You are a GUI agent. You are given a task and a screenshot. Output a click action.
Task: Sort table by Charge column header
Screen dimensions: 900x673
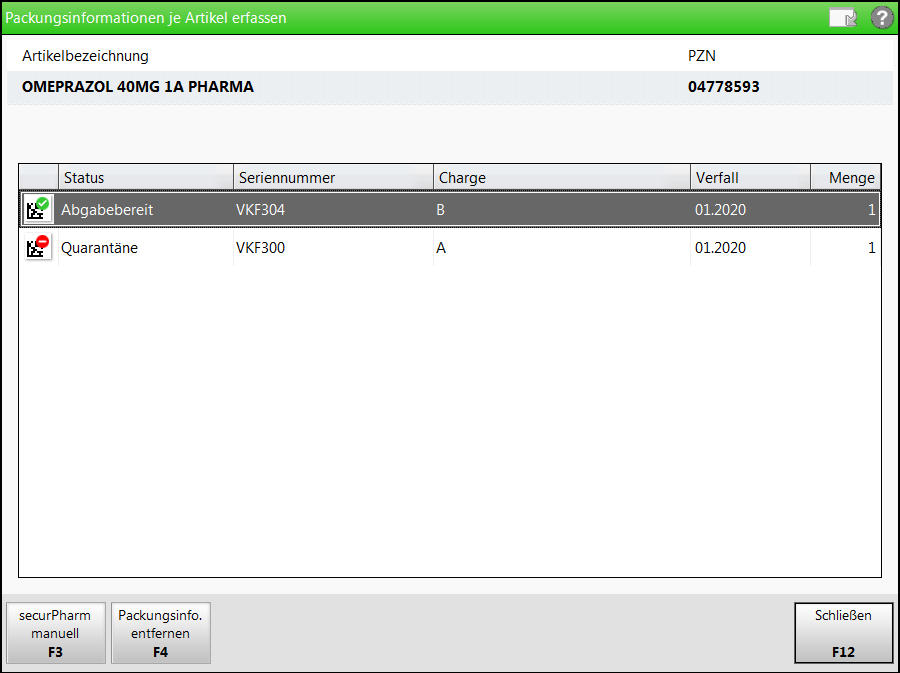[x=562, y=177]
